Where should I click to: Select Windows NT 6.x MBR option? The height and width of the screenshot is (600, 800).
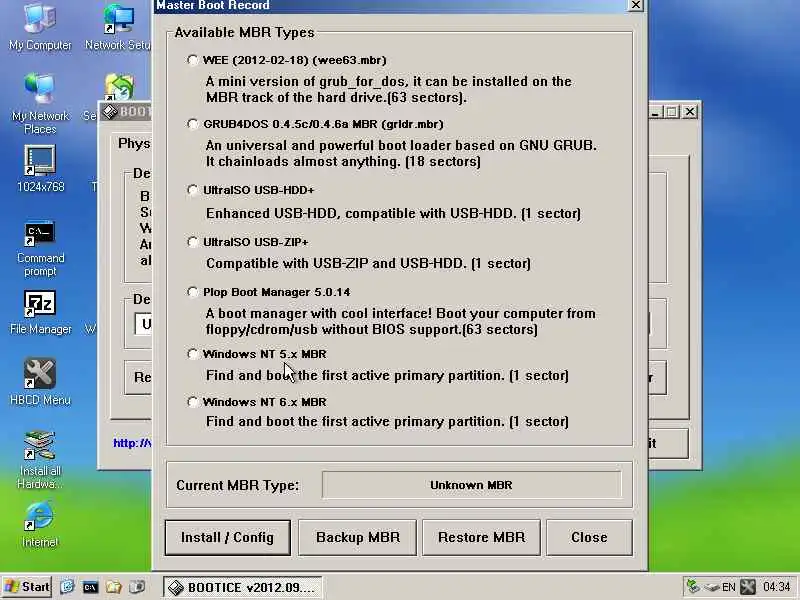192,402
